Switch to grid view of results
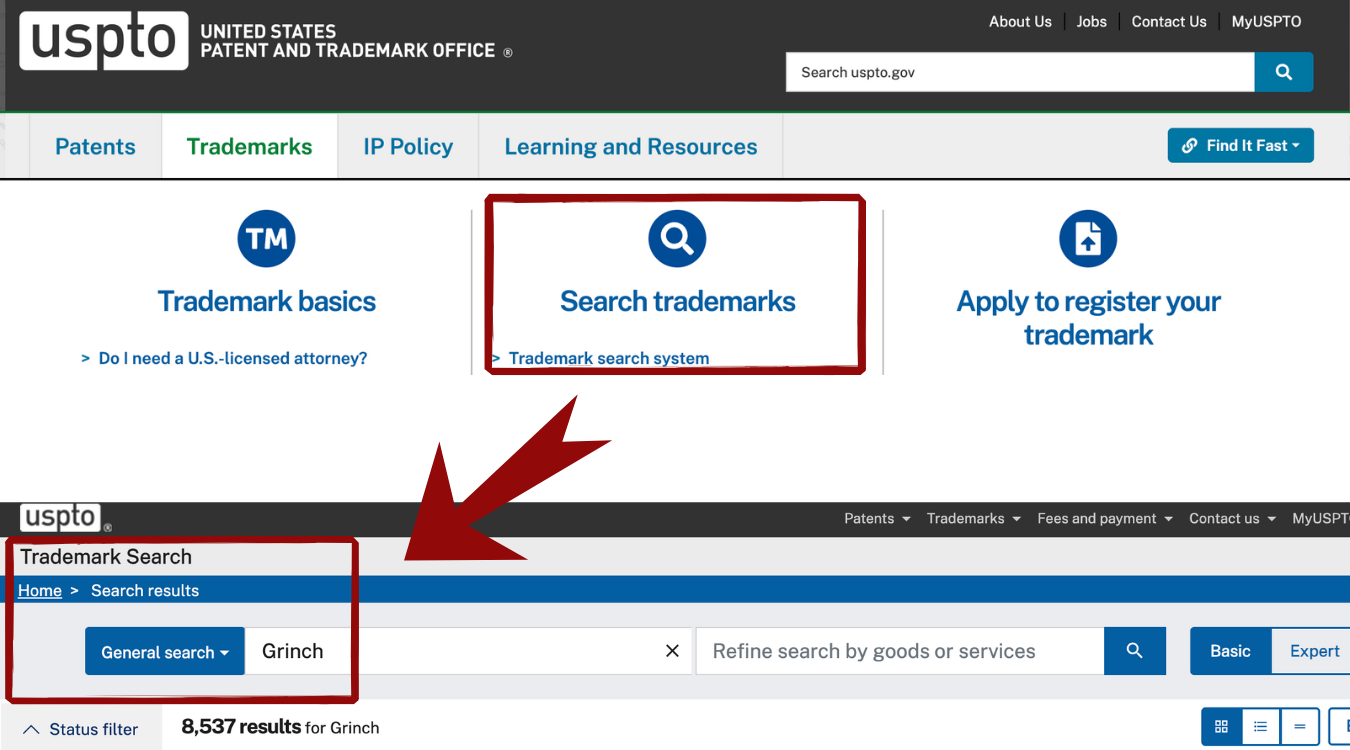This screenshot has width=1350, height=750. 1221,727
